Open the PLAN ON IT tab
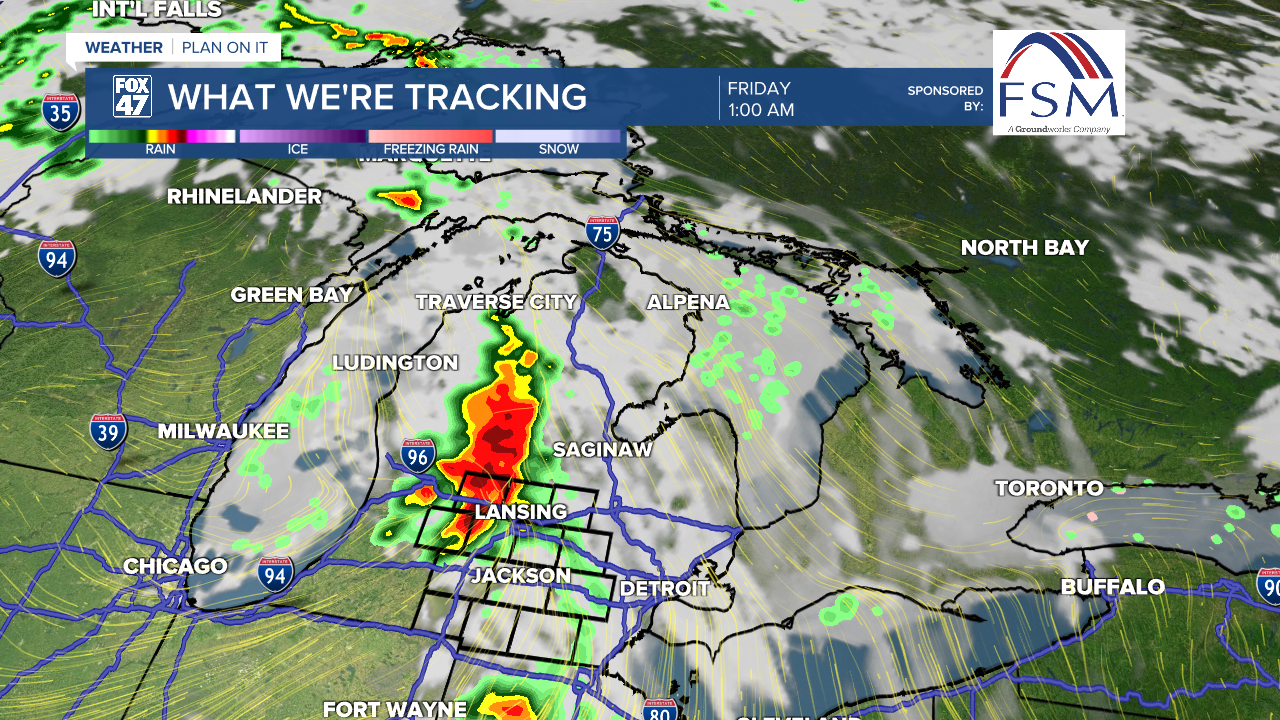Image resolution: width=1280 pixels, height=720 pixels. [x=225, y=47]
